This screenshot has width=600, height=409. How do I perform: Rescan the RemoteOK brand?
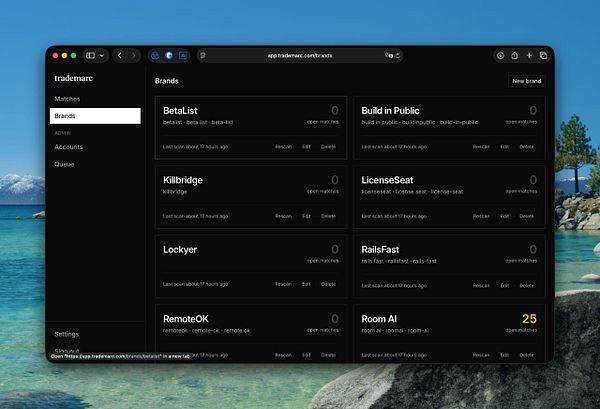coord(283,355)
